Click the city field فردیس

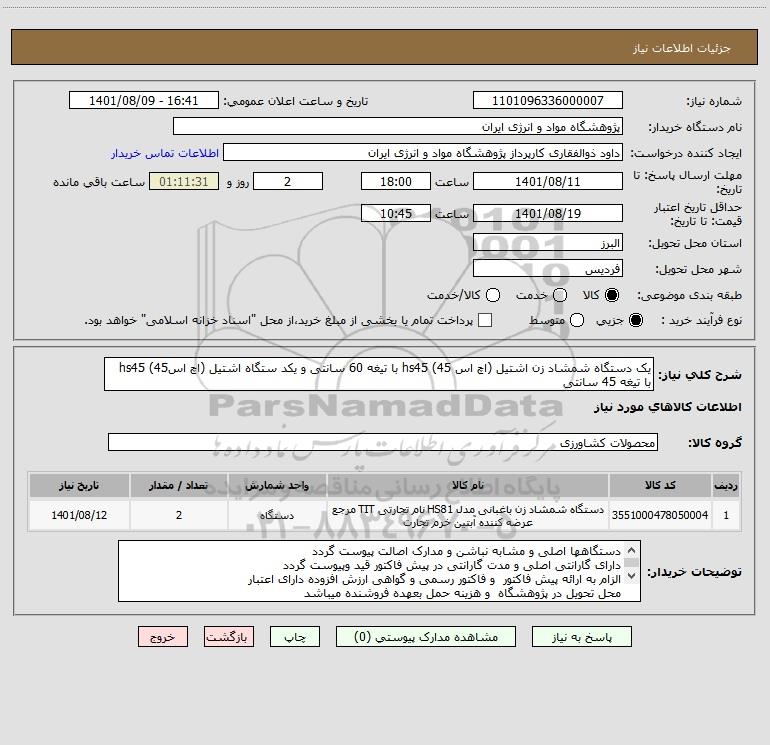click(548, 269)
